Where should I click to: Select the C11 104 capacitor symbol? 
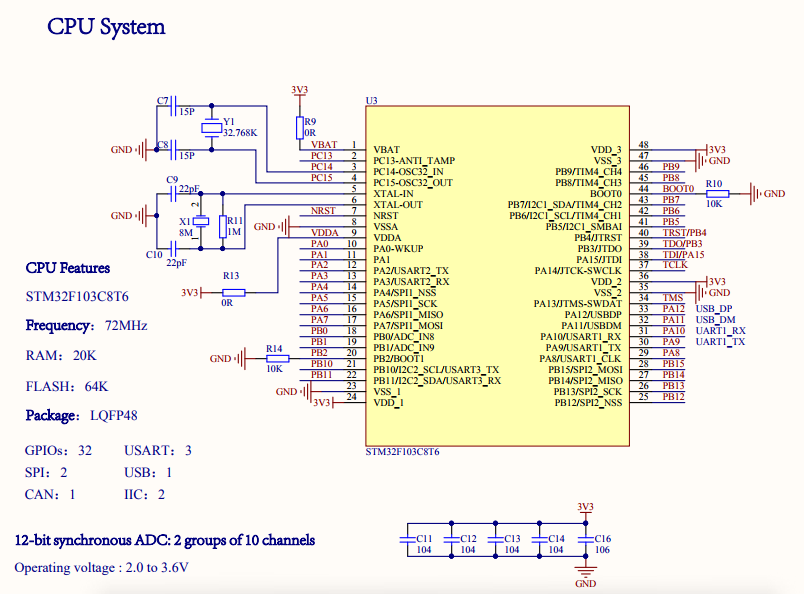[x=408, y=540]
